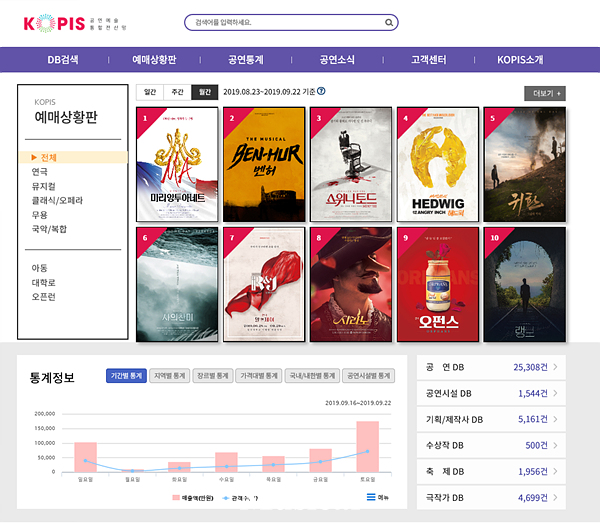Screen dimensions: 600x523
Task: Open rank 10 랭보 poster
Action: 525,284
